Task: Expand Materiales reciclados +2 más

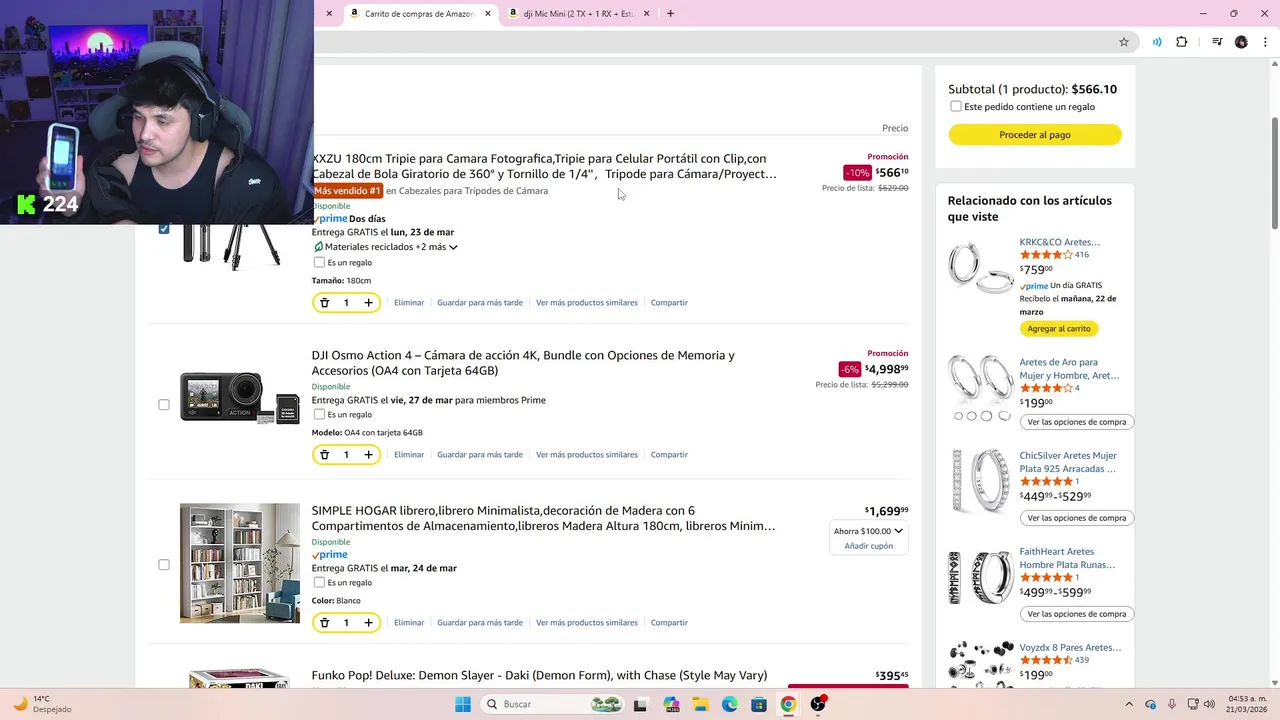Action: (x=386, y=247)
